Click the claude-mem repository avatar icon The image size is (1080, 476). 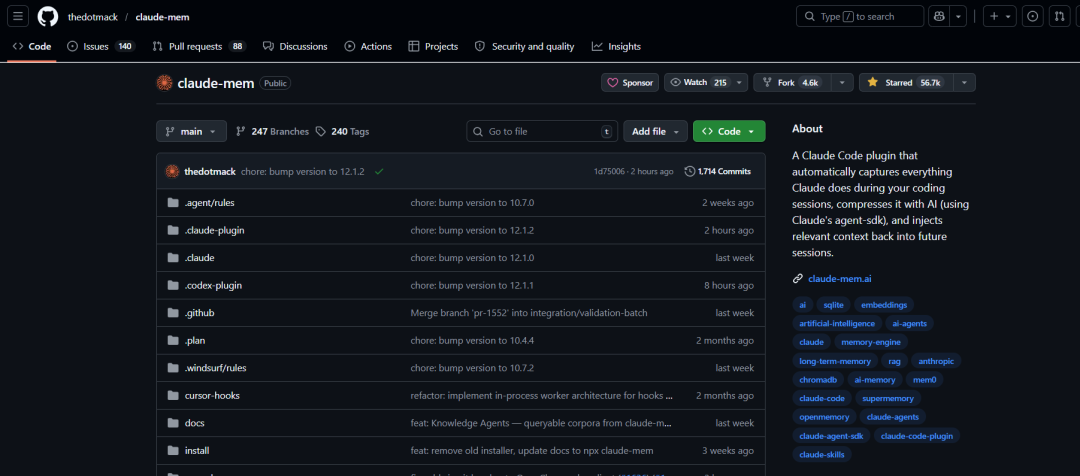coord(165,83)
